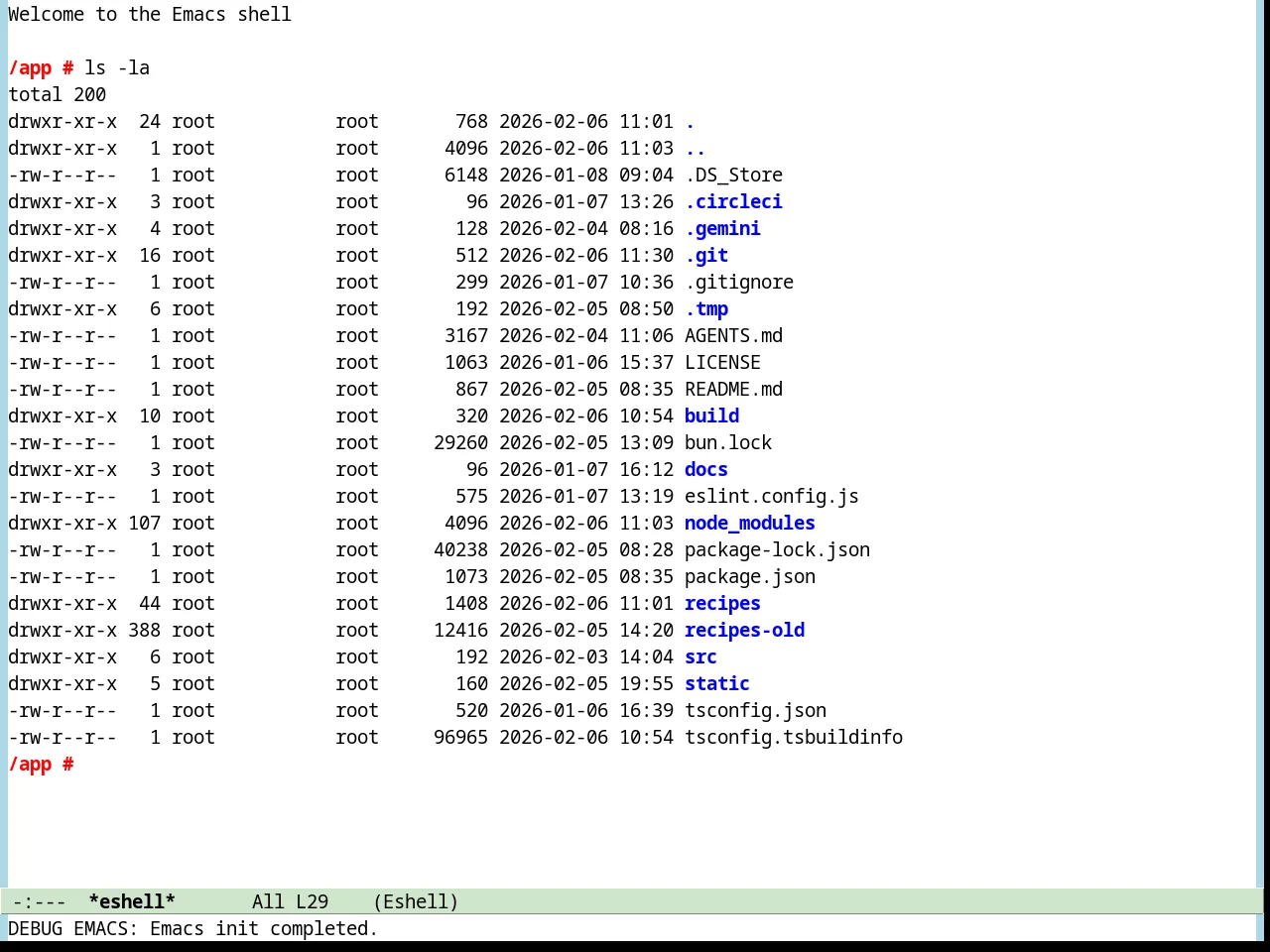Click the typed 'ls -la' command text
The image size is (1270, 952).
point(117,67)
